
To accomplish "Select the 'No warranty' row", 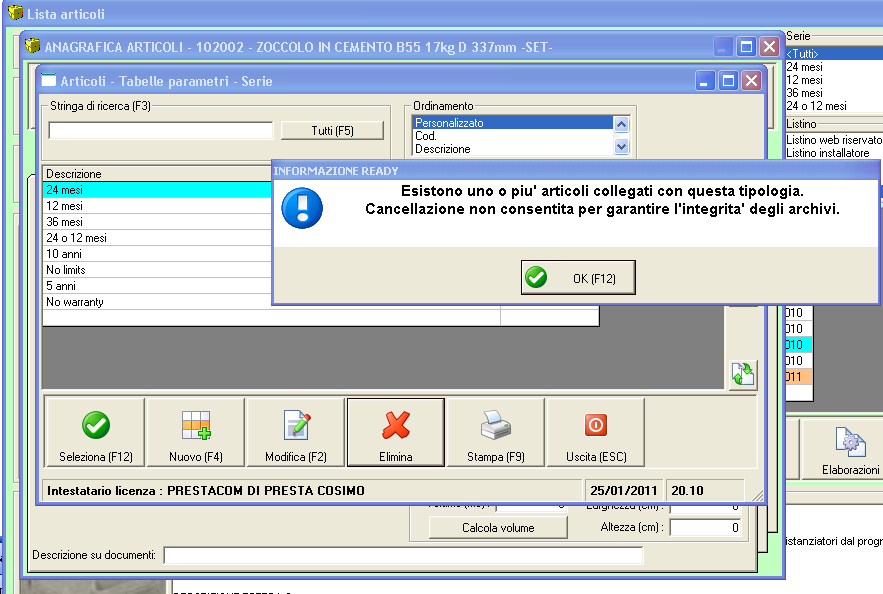I will 157,302.
